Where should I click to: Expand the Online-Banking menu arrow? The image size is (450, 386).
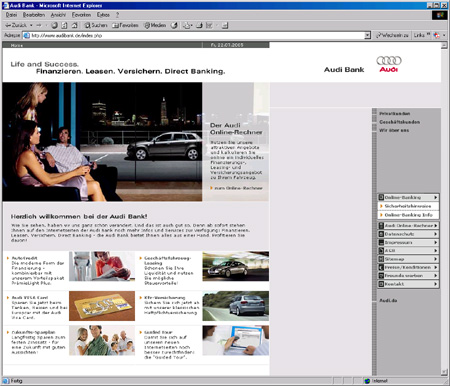coord(435,197)
